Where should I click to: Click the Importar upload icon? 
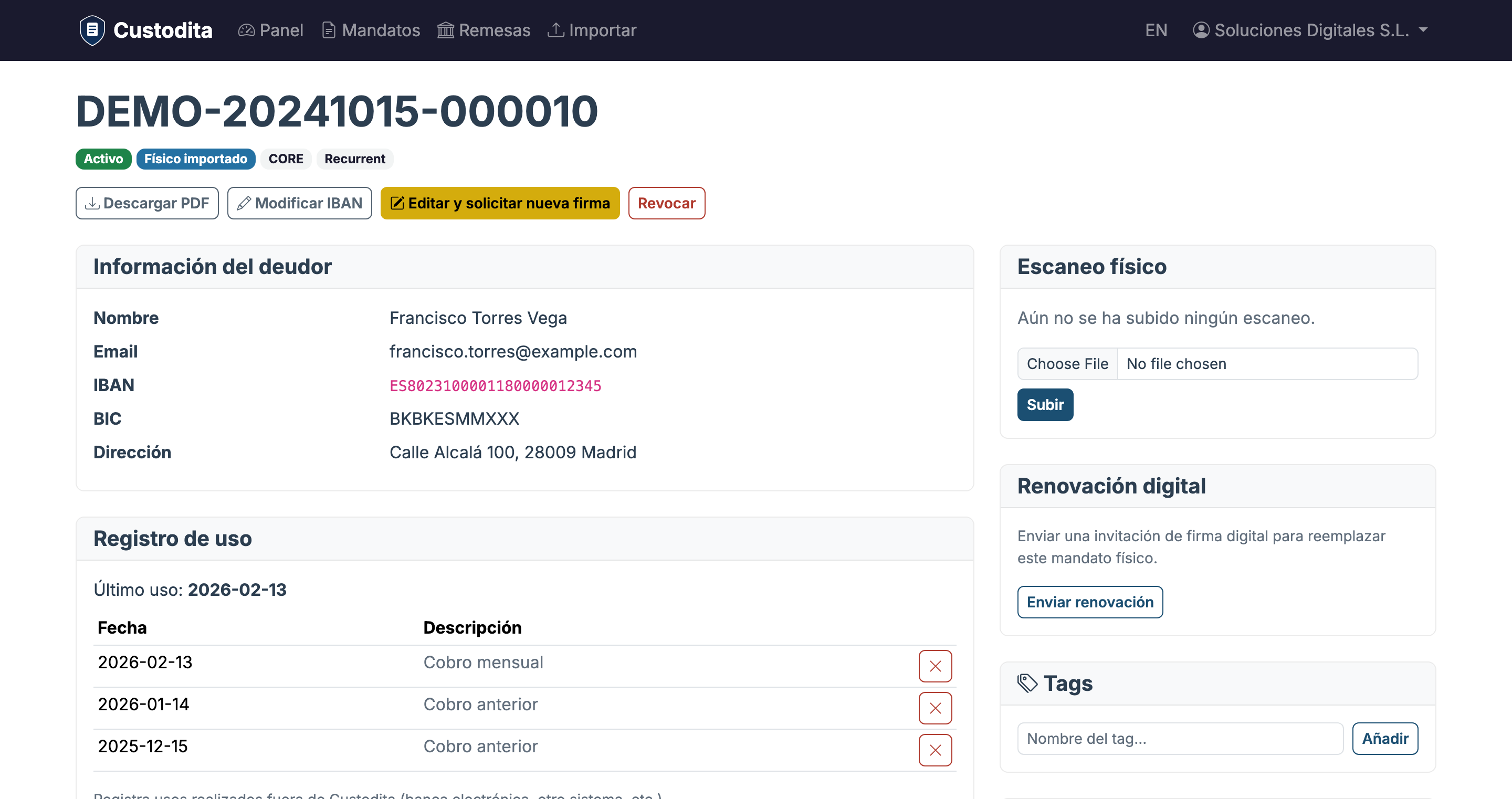click(556, 30)
